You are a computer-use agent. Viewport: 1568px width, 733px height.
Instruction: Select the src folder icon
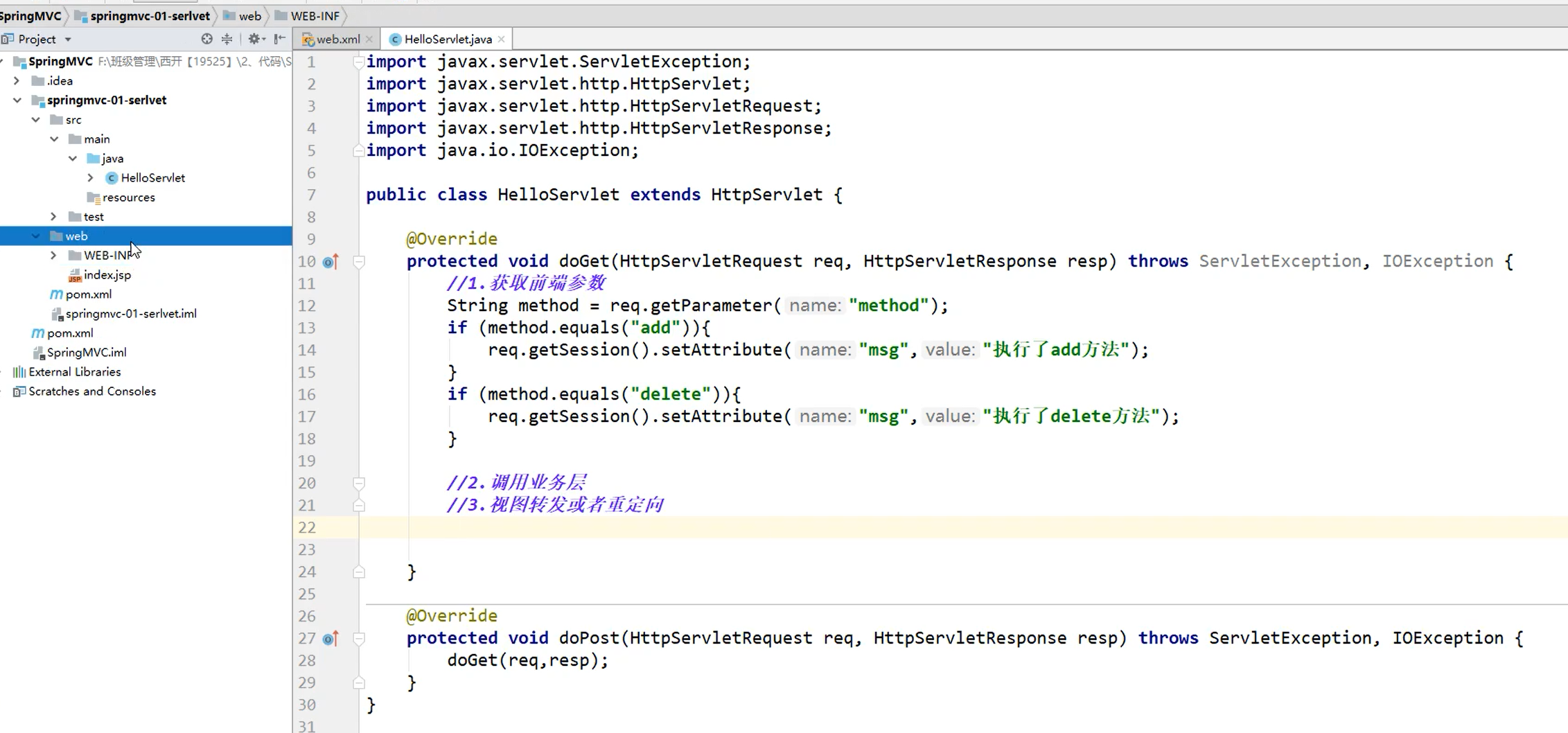(x=57, y=120)
